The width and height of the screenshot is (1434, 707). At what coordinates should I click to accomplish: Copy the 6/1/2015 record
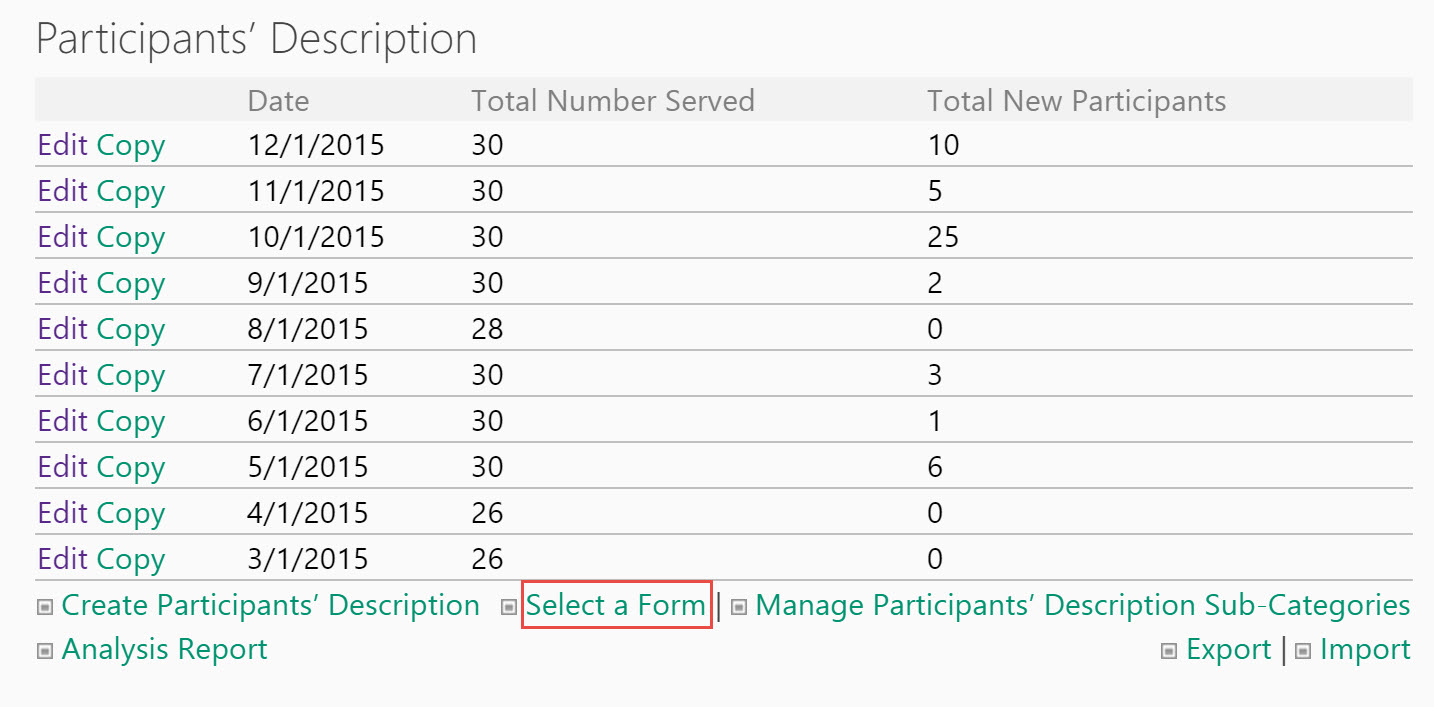[x=130, y=421]
